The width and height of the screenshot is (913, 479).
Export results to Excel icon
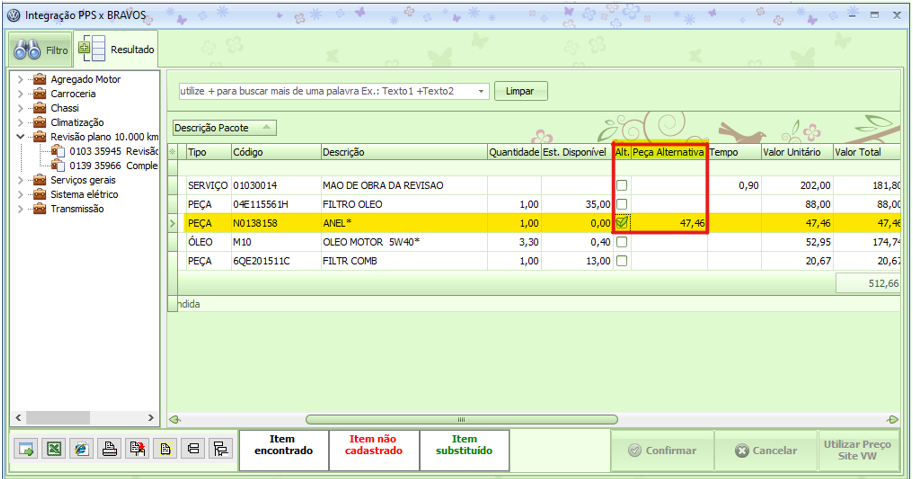coord(54,449)
